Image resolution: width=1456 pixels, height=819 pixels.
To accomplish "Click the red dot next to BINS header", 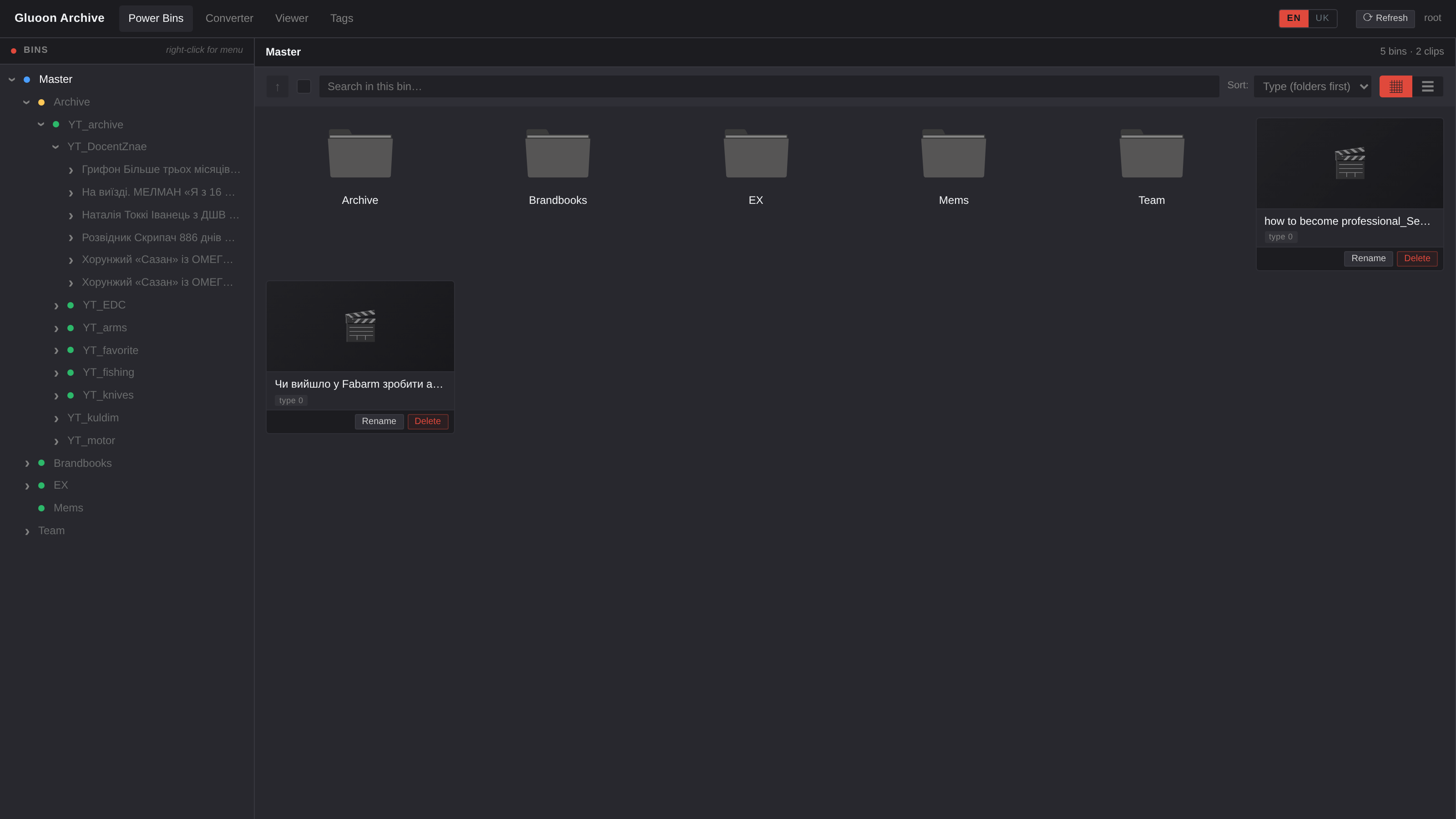I will click(x=14, y=51).
